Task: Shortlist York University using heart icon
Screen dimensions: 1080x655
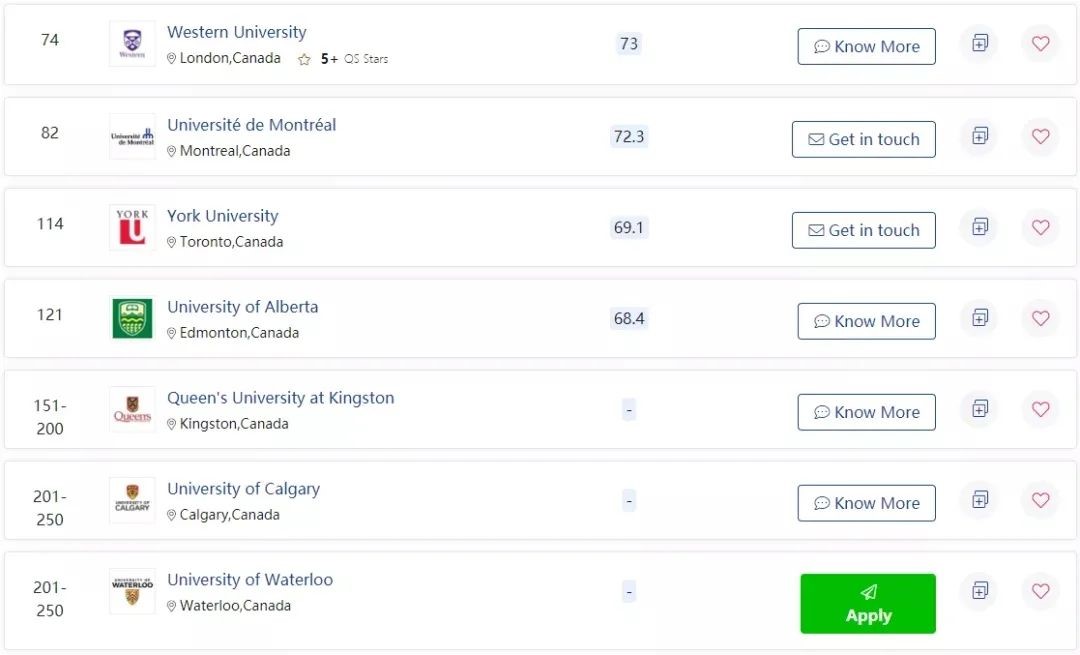Action: pyautogui.click(x=1040, y=227)
